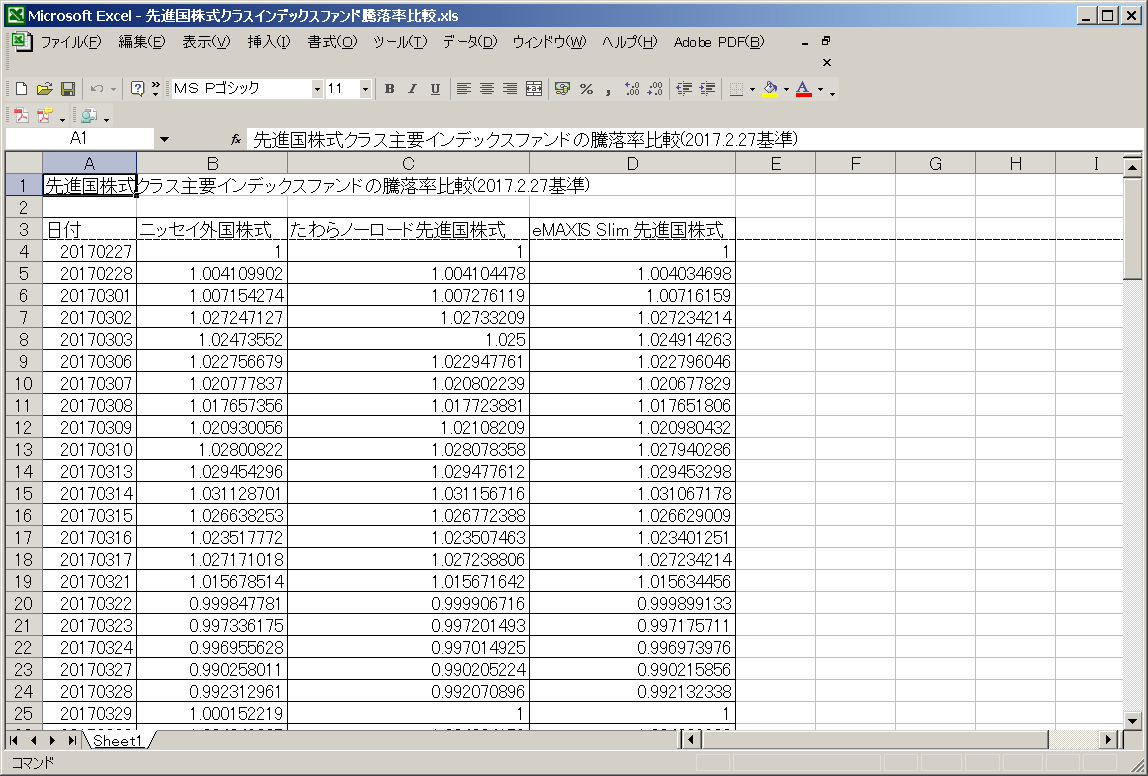Click the insert function fx button
This screenshot has height=776, width=1148.
[x=236, y=138]
